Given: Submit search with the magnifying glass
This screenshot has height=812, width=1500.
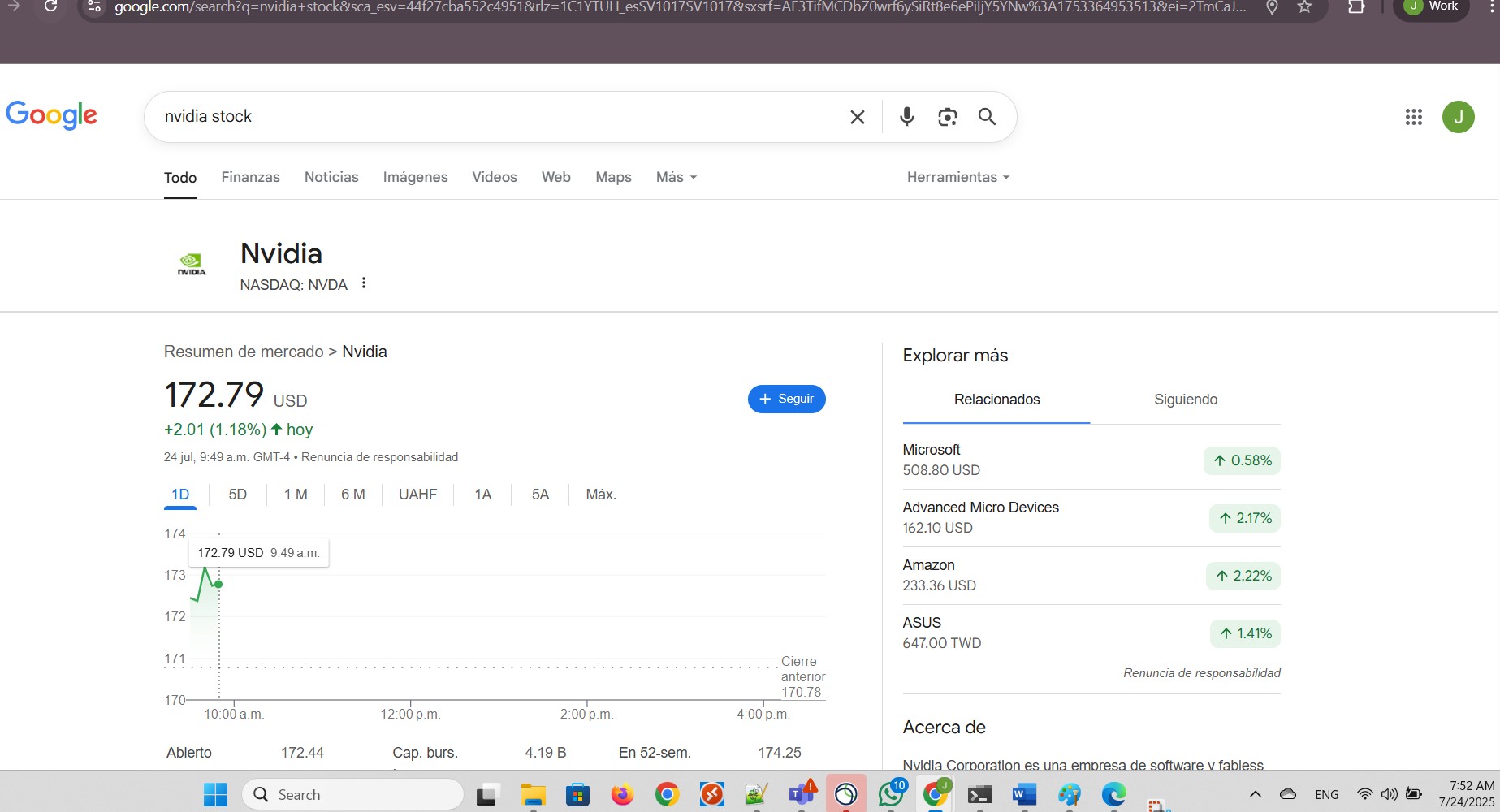Looking at the screenshot, I should coord(987,117).
